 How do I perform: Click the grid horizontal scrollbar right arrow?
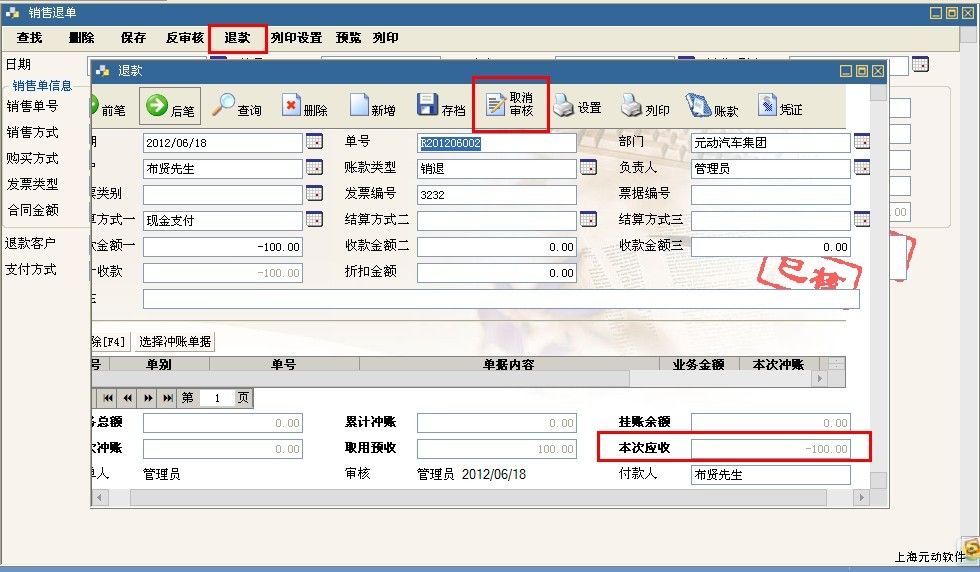click(819, 379)
